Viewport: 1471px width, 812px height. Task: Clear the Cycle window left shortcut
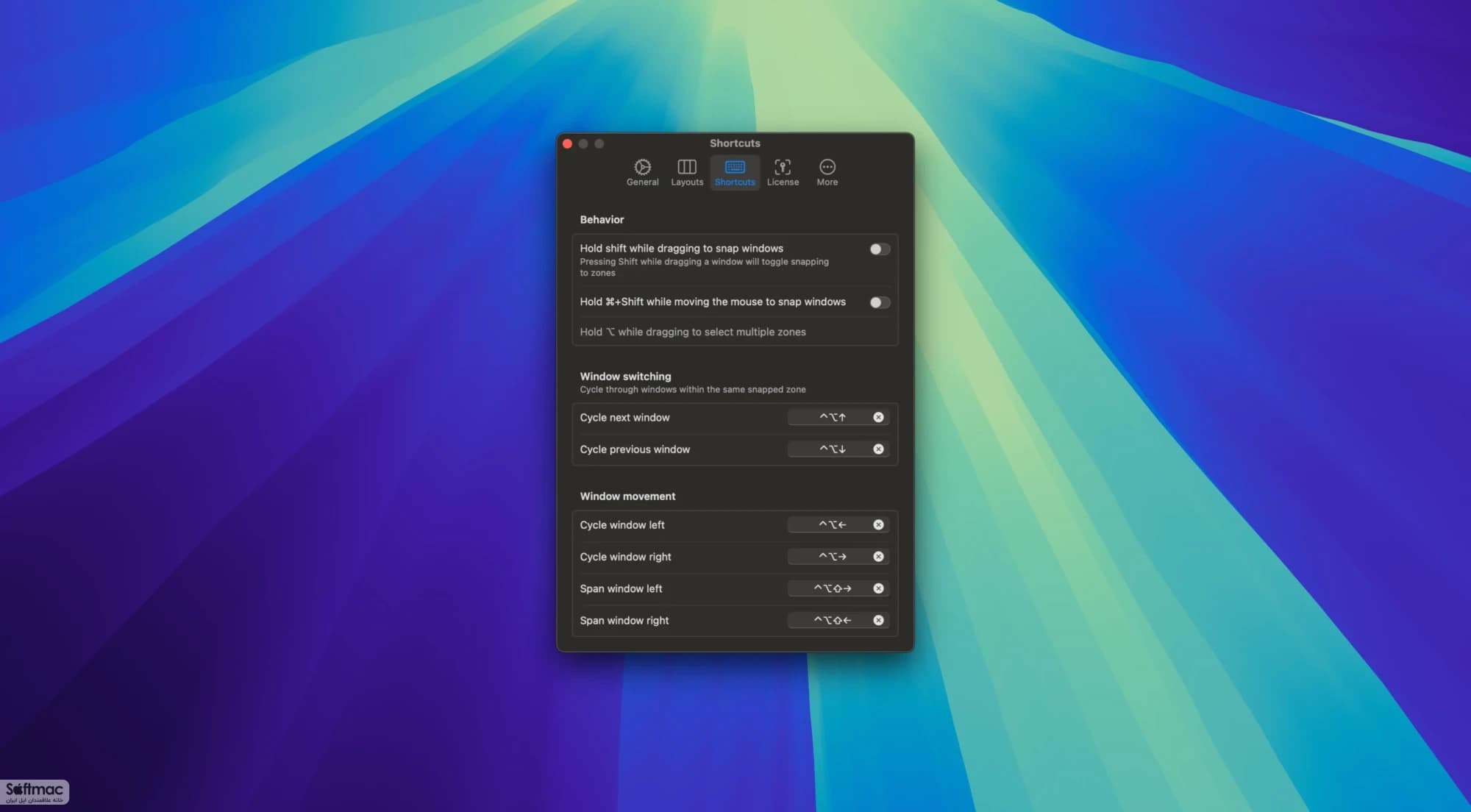(878, 524)
